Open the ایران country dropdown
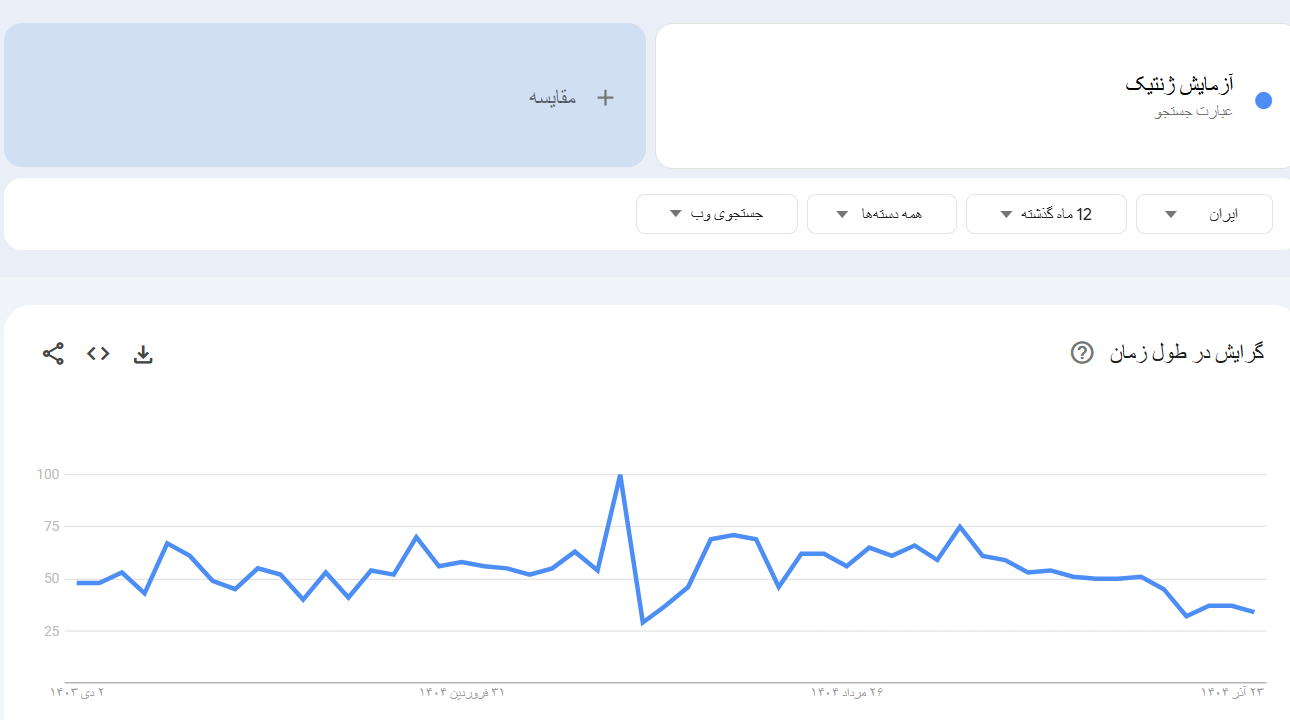Image resolution: width=1290 pixels, height=720 pixels. 1204,214
